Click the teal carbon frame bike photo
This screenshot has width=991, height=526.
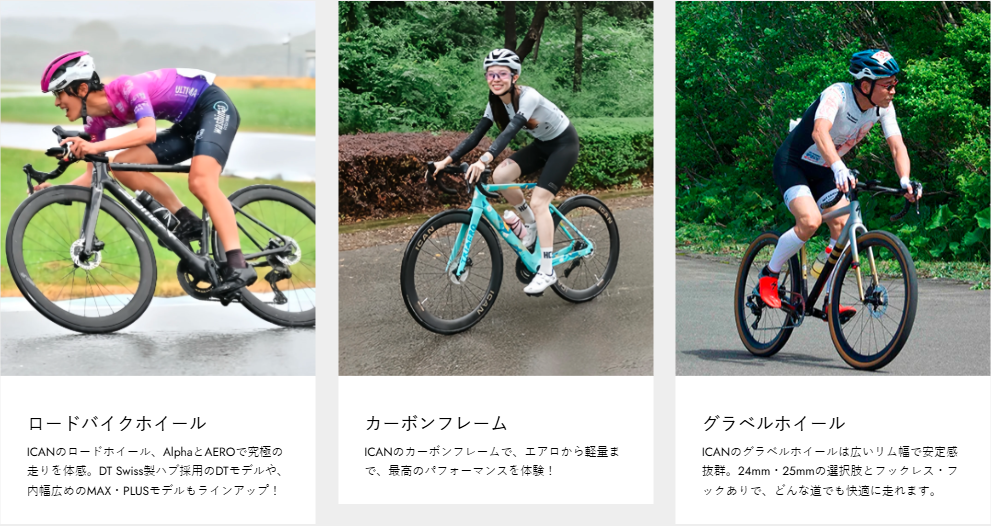click(x=496, y=188)
